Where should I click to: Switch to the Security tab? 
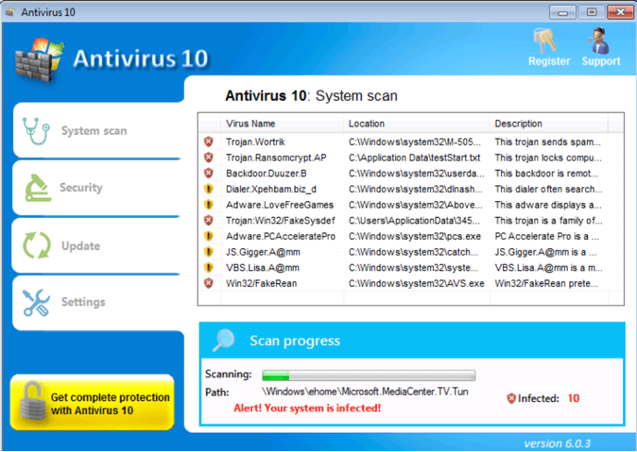tap(81, 188)
